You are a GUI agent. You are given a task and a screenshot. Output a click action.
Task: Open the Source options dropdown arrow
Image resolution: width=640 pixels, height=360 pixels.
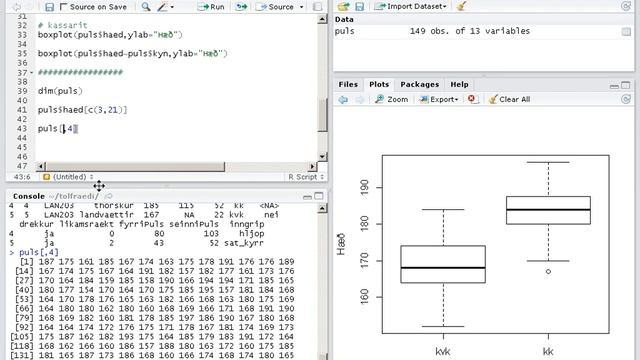[x=301, y=7]
